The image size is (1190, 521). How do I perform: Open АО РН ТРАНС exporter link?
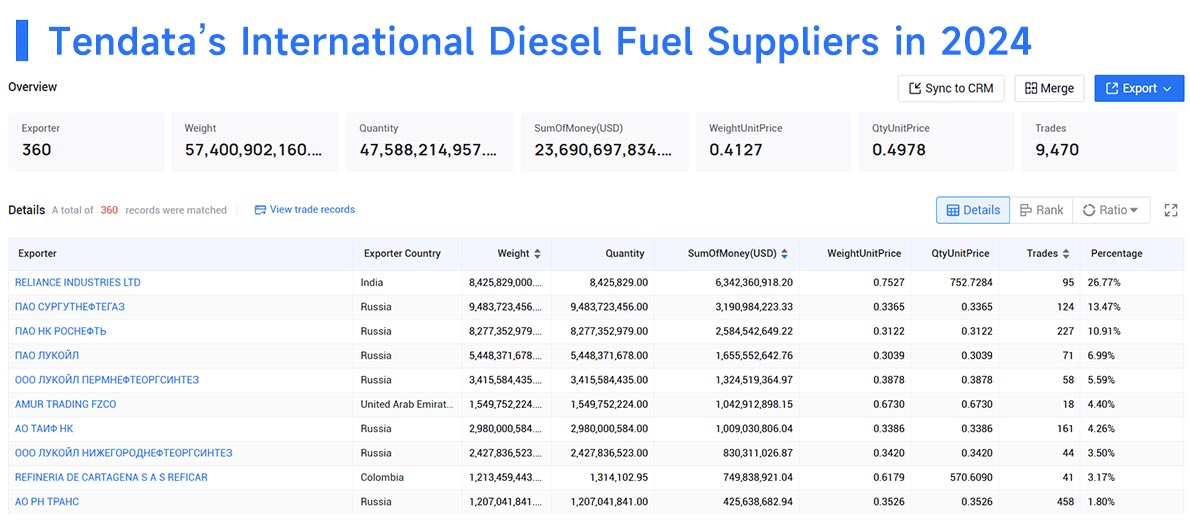pos(47,501)
